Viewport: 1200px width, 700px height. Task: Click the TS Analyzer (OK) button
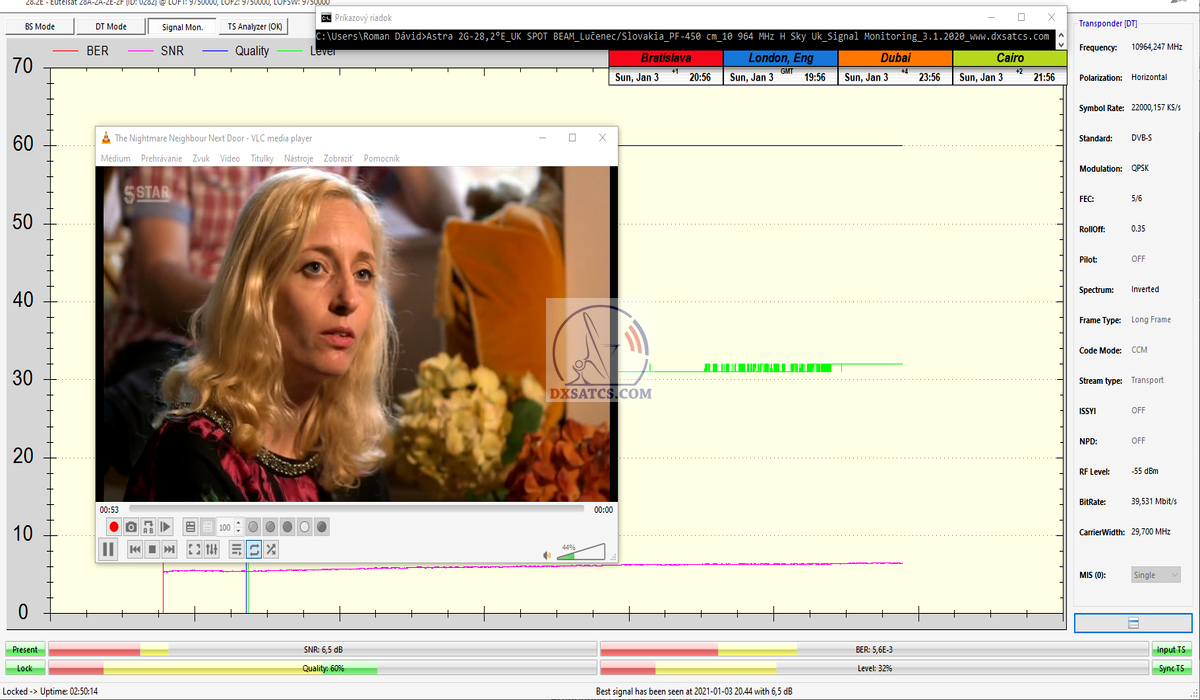pyautogui.click(x=255, y=26)
